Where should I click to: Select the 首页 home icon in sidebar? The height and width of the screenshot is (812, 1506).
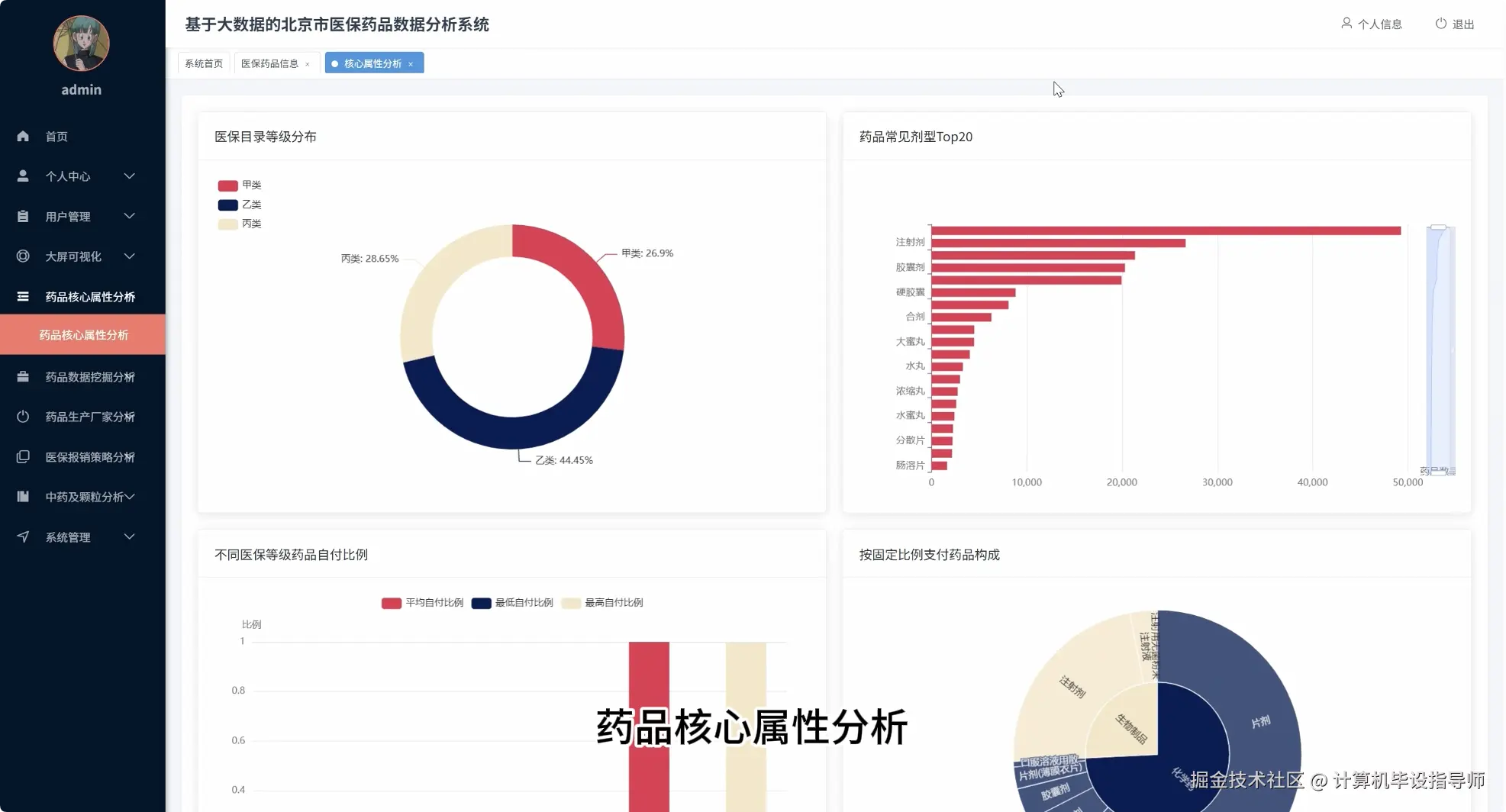[x=23, y=136]
